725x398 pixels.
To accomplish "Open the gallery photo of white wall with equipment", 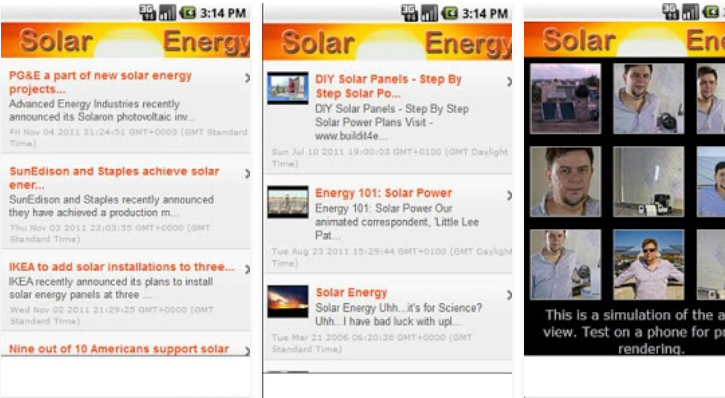I will pos(648,182).
